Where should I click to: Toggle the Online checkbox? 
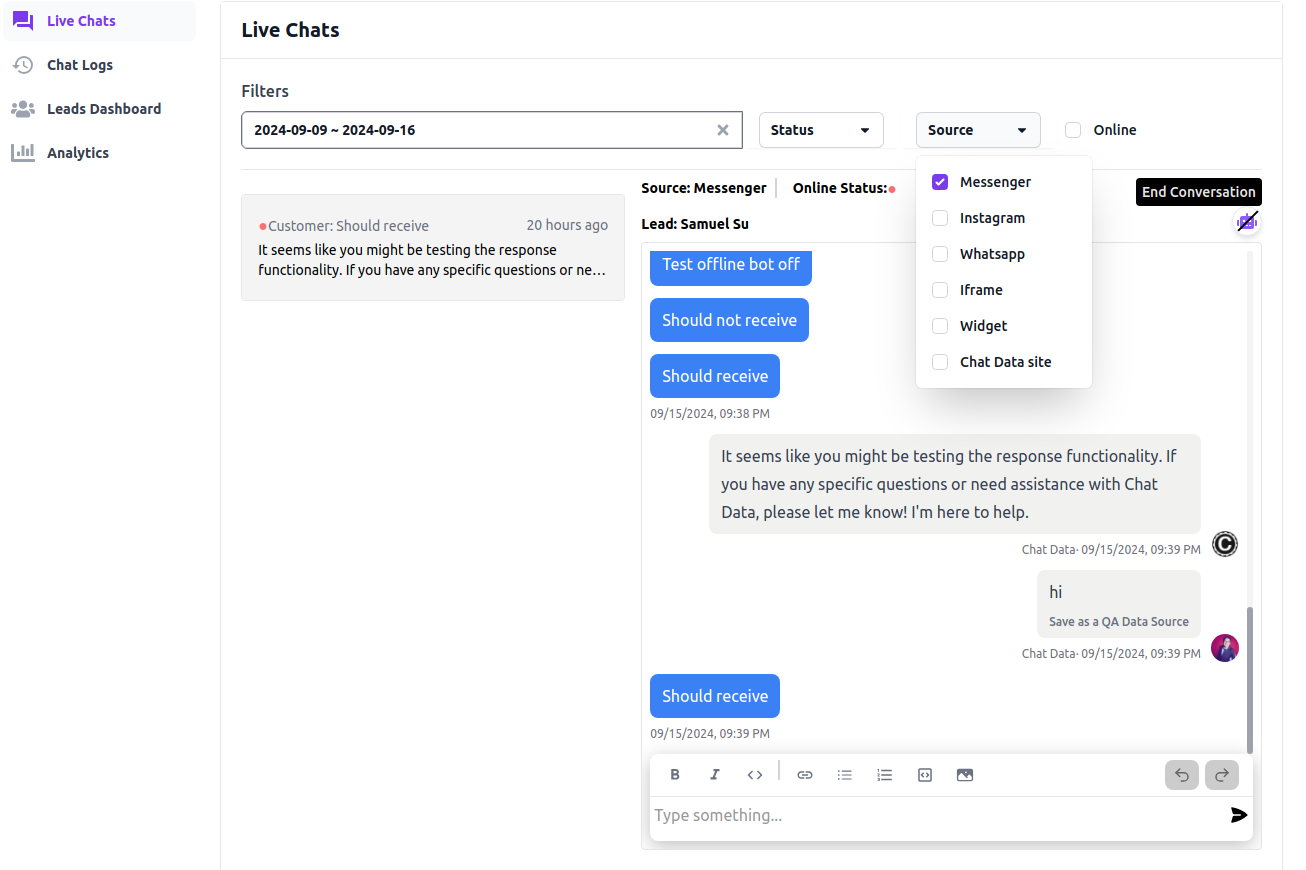(x=1073, y=130)
